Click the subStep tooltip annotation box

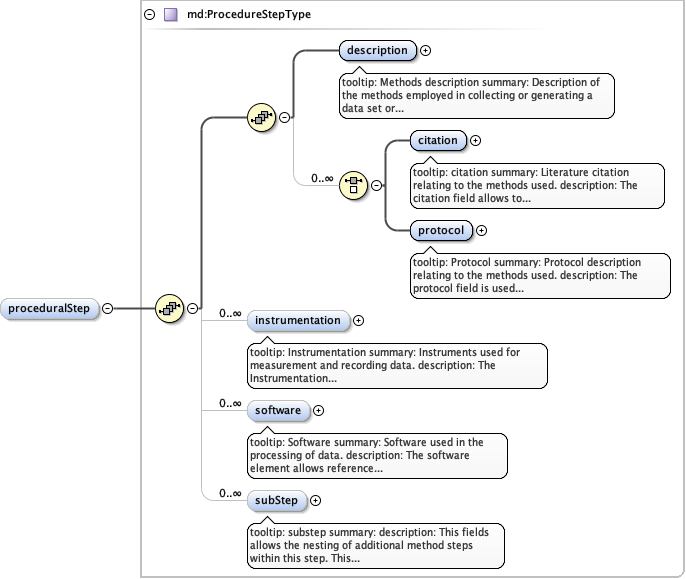[375, 544]
